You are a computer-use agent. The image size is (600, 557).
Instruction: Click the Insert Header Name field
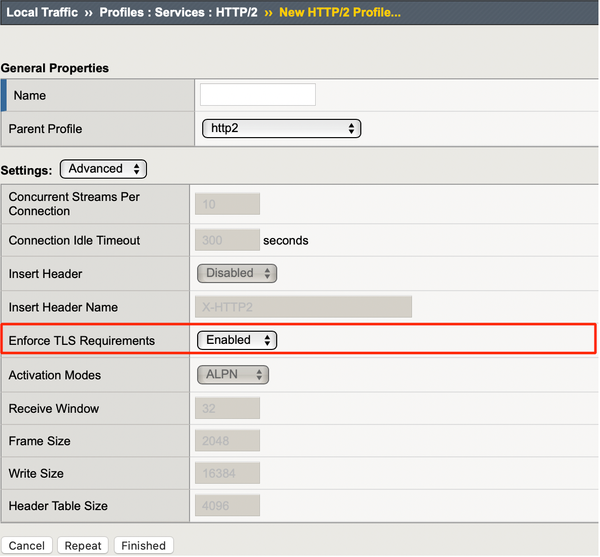pyautogui.click(x=304, y=307)
